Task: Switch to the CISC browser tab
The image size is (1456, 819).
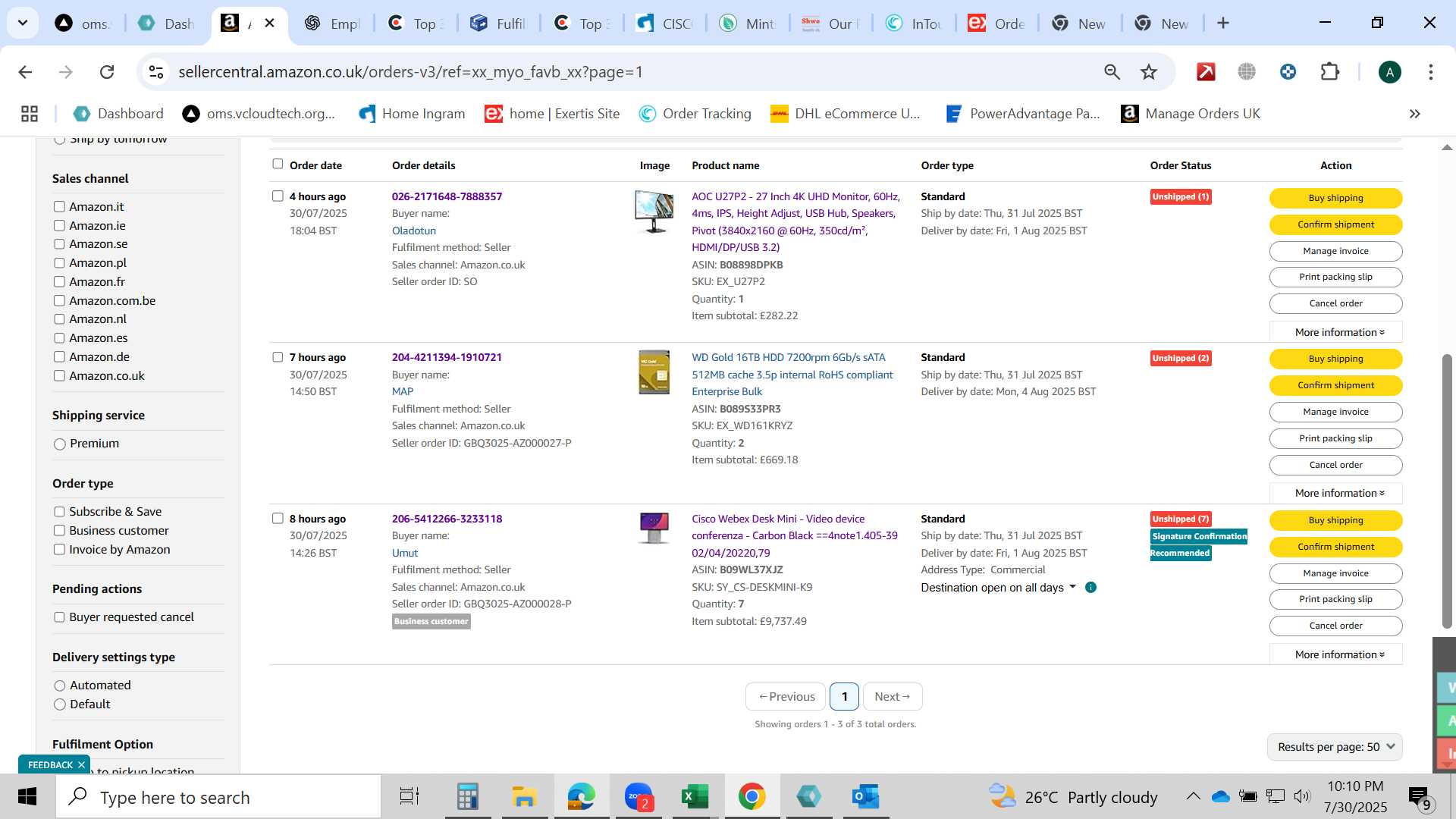Action: [x=664, y=24]
